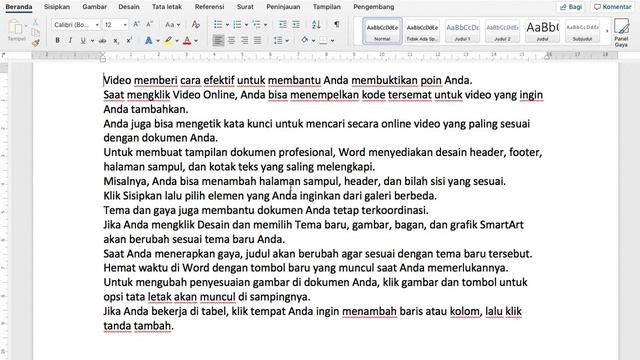Switch to the Desain tab
This screenshot has width=640, height=360.
tap(129, 7)
